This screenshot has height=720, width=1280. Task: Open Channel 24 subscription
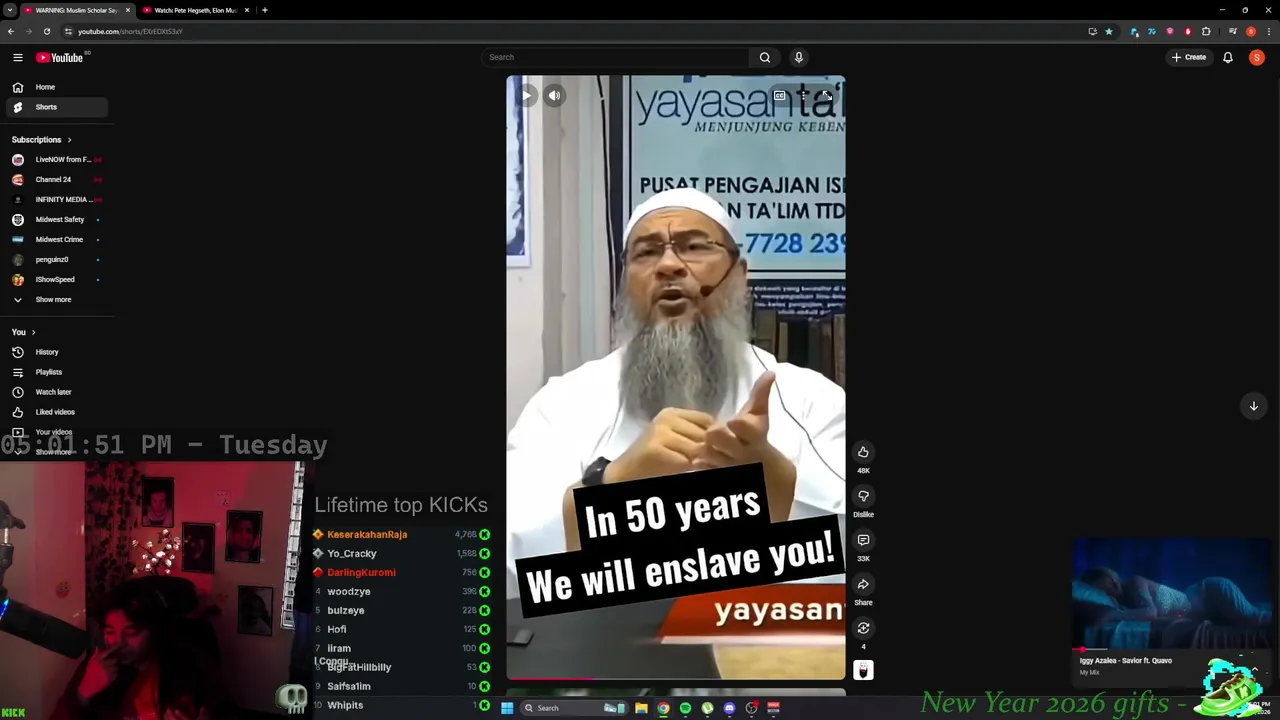point(55,180)
